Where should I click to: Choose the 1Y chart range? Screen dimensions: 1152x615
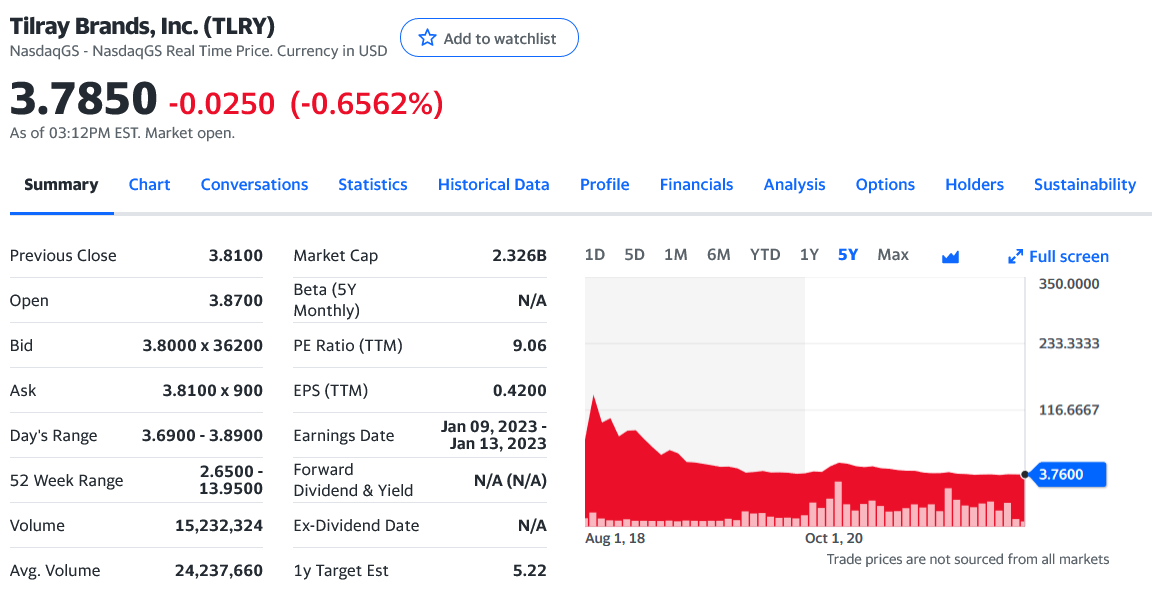pos(809,255)
